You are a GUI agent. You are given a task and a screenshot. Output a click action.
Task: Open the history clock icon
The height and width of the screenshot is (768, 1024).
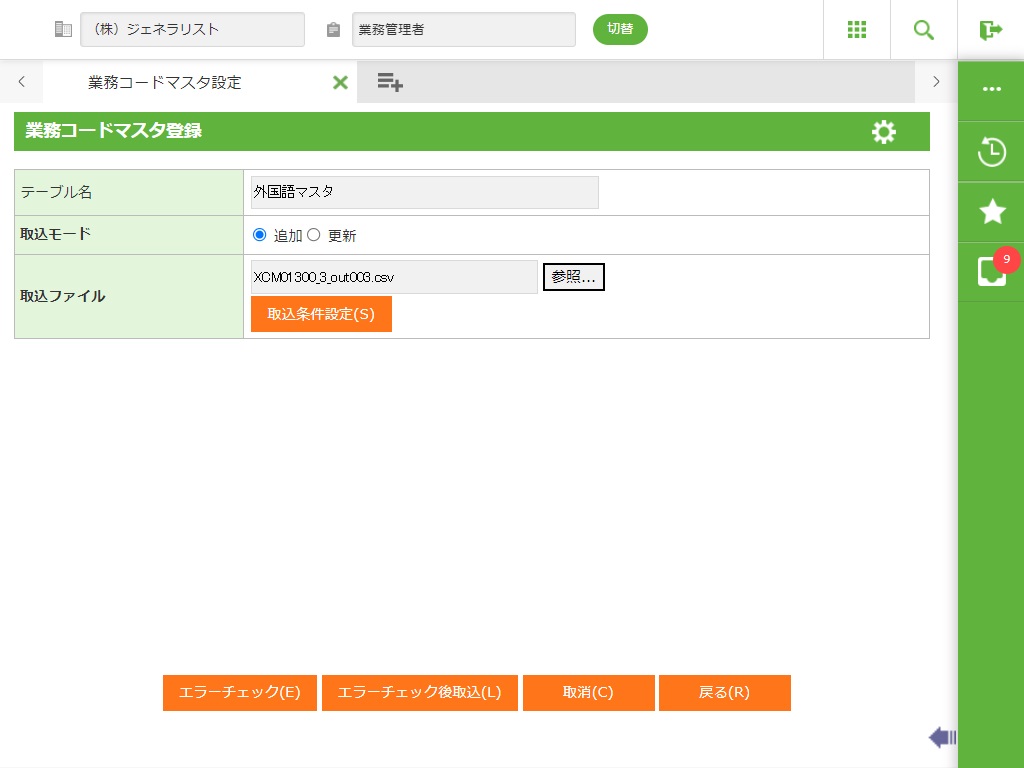991,152
